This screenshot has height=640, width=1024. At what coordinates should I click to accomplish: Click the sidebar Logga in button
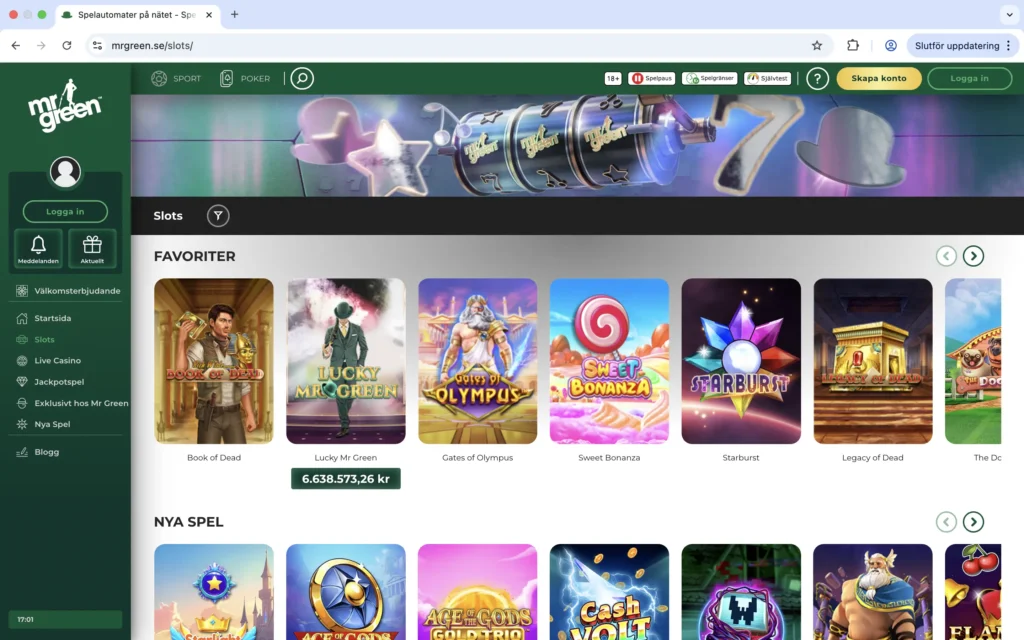(65, 212)
